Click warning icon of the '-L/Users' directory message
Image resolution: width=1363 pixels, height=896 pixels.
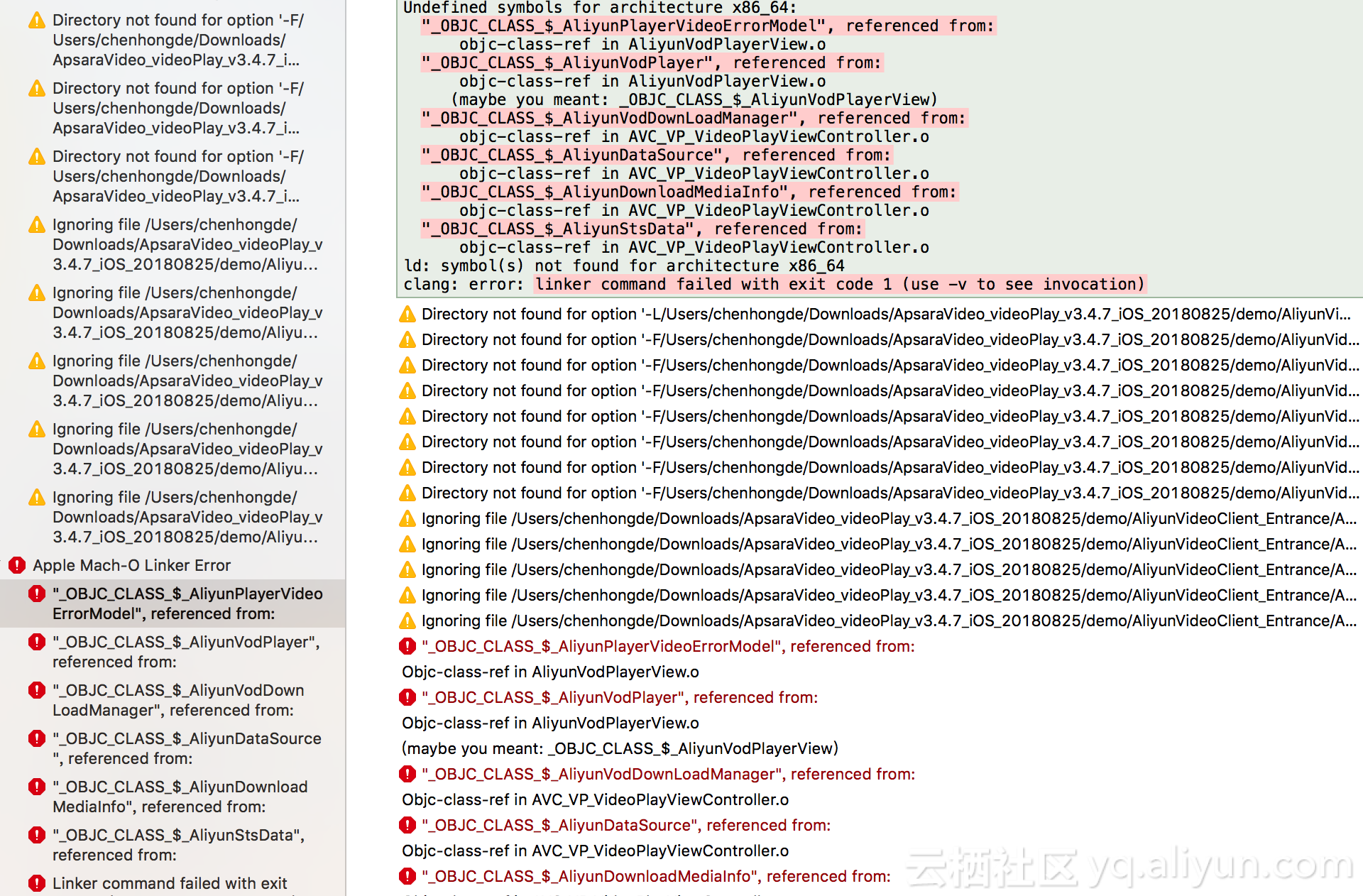tap(407, 314)
